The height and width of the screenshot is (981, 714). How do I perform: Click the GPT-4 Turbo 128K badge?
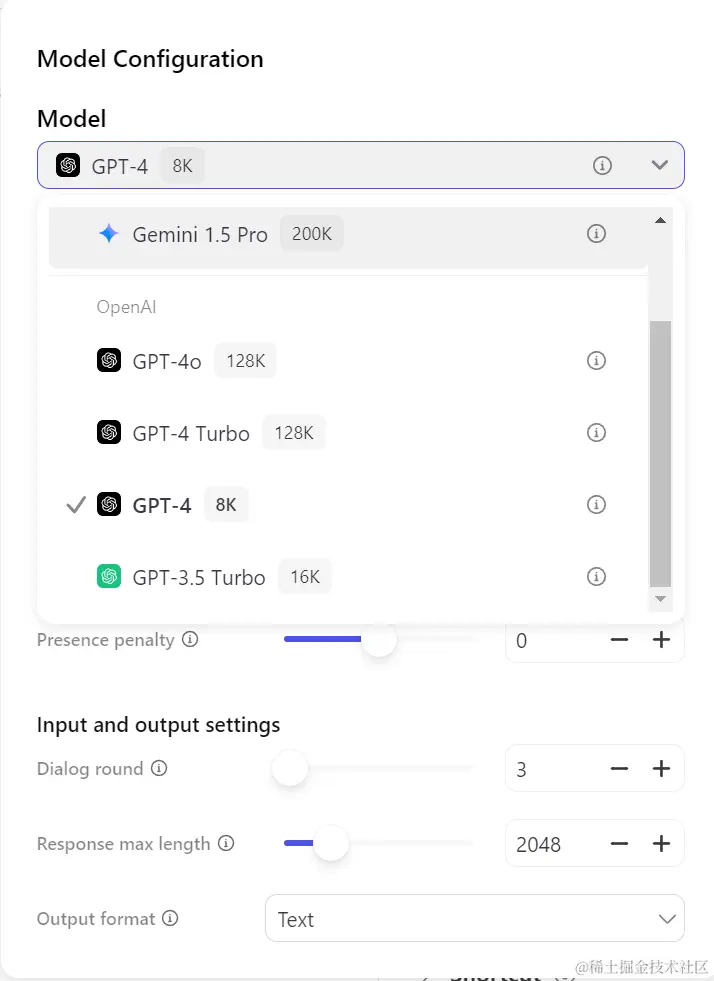293,432
